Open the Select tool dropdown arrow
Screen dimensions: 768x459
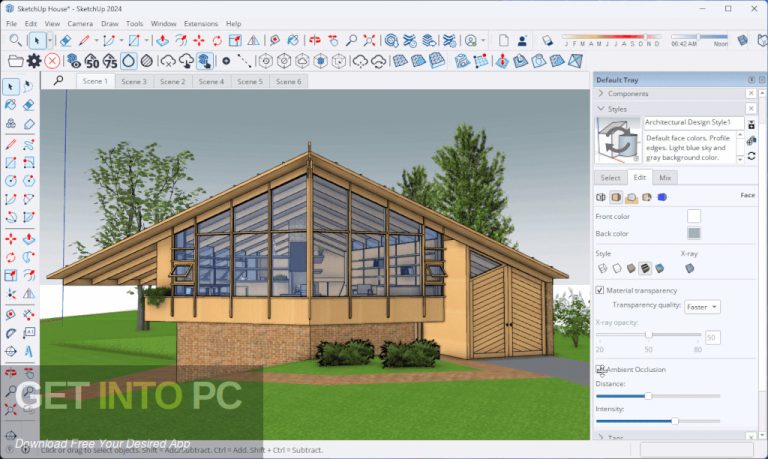(x=50, y=41)
